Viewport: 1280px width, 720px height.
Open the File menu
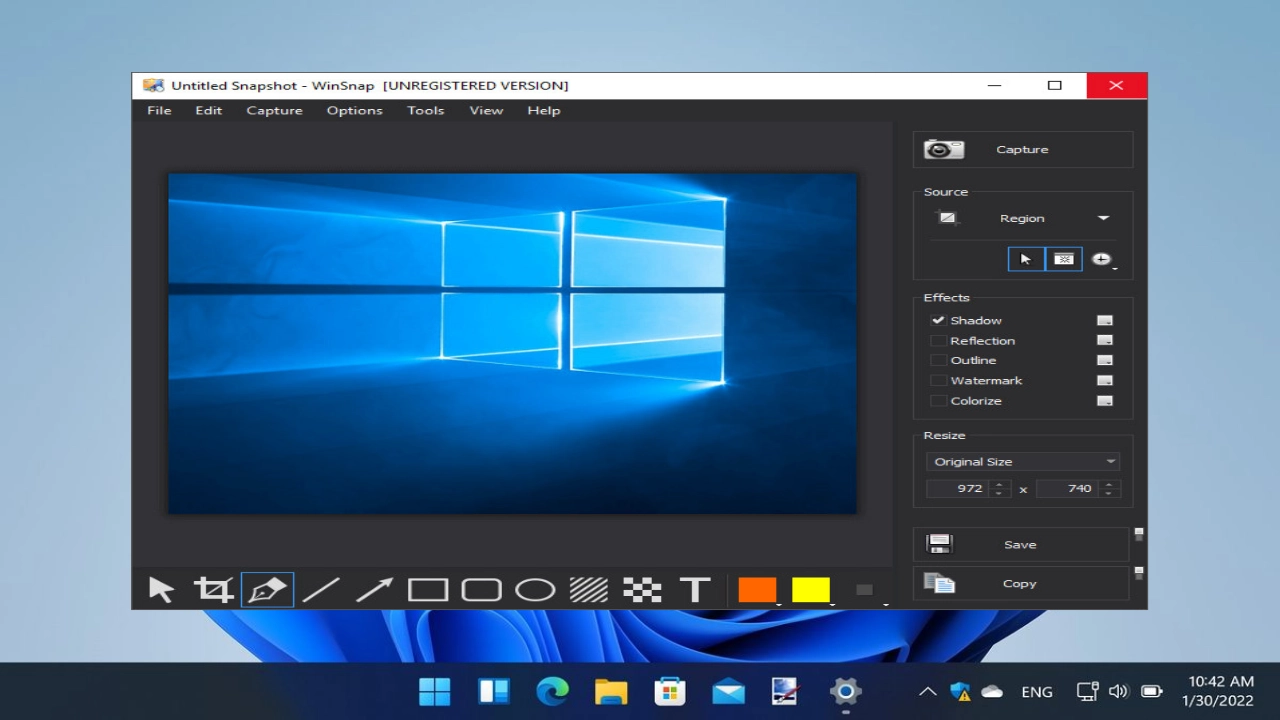(x=159, y=110)
